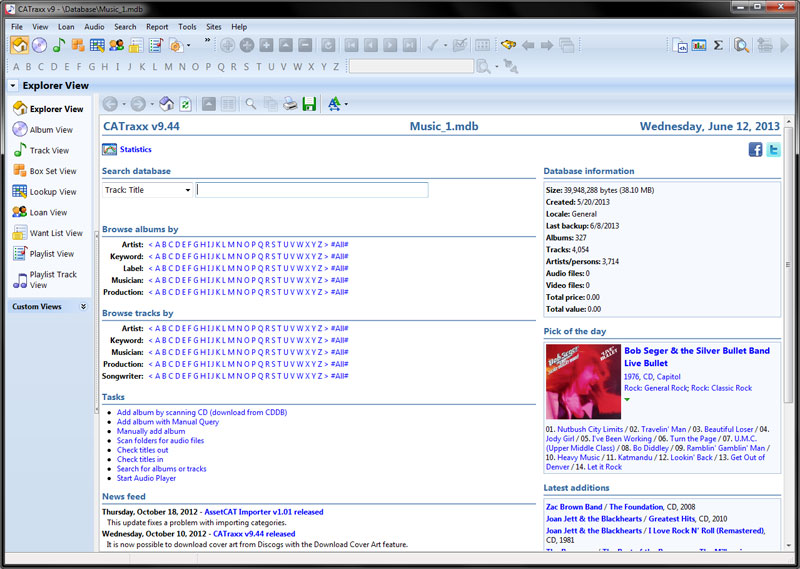Click the Lookup View grid icon in toolbar
This screenshot has width=800, height=569.
click(97, 45)
